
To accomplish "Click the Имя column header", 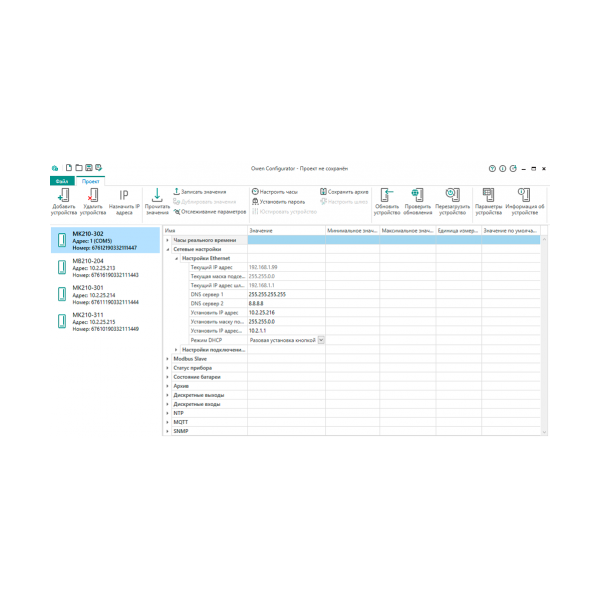I will tap(205, 231).
